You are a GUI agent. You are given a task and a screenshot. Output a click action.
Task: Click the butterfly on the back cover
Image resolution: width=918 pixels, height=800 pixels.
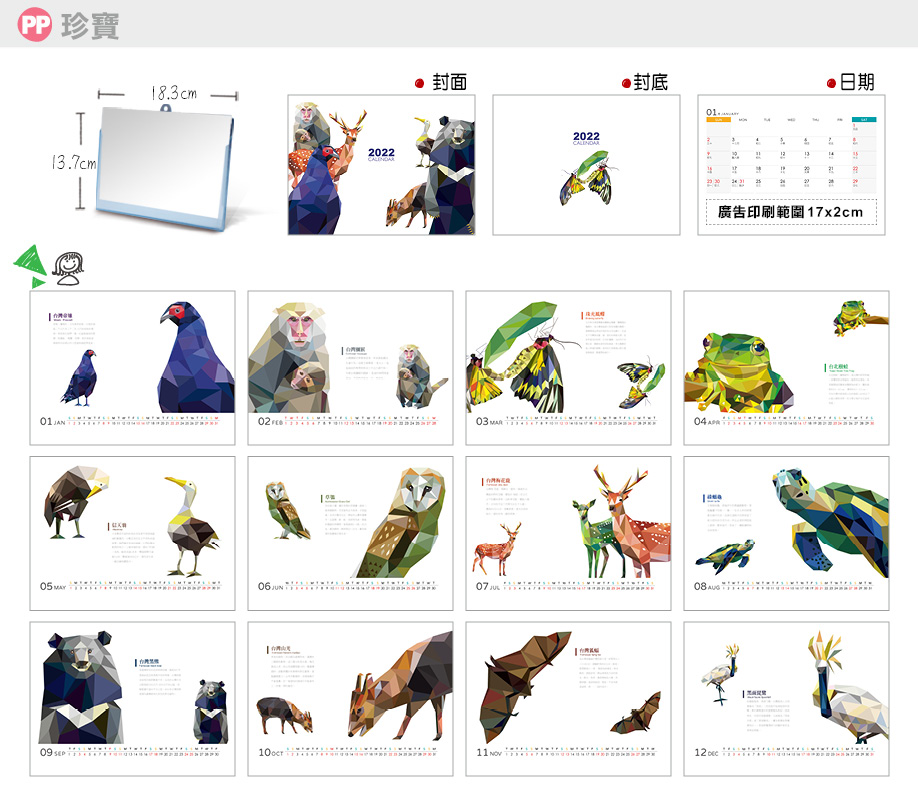(x=585, y=180)
